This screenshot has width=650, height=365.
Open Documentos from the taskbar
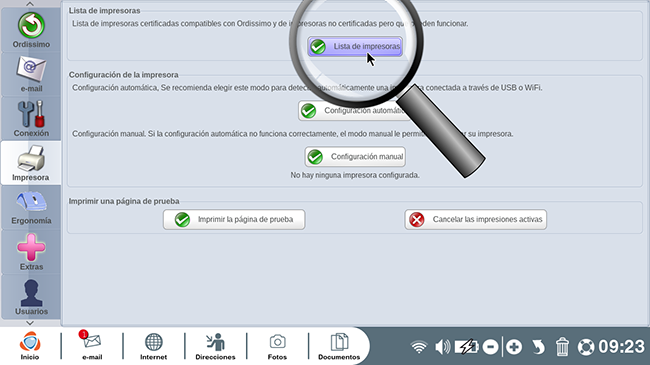click(x=339, y=346)
